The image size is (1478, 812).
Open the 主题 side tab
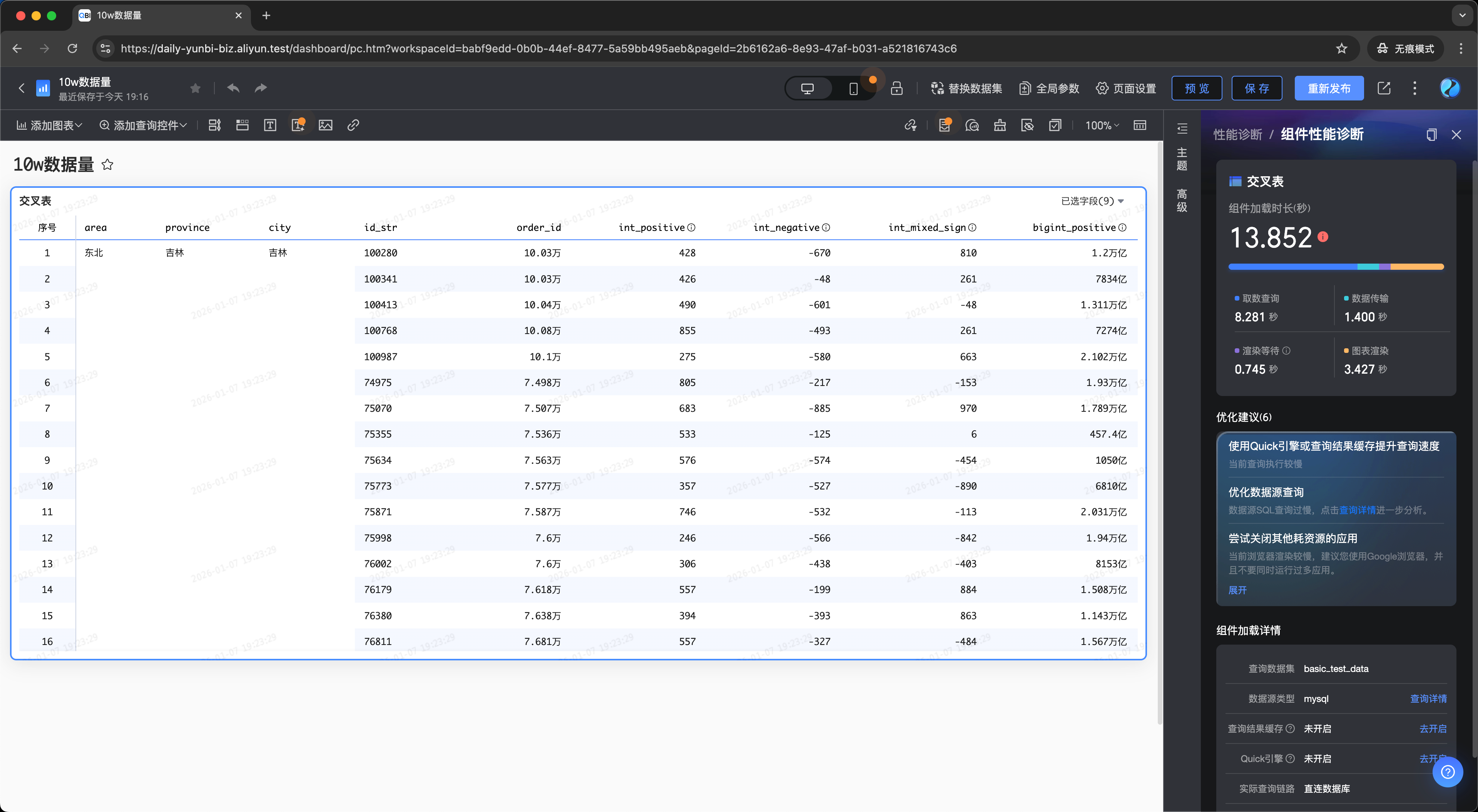point(1182,159)
